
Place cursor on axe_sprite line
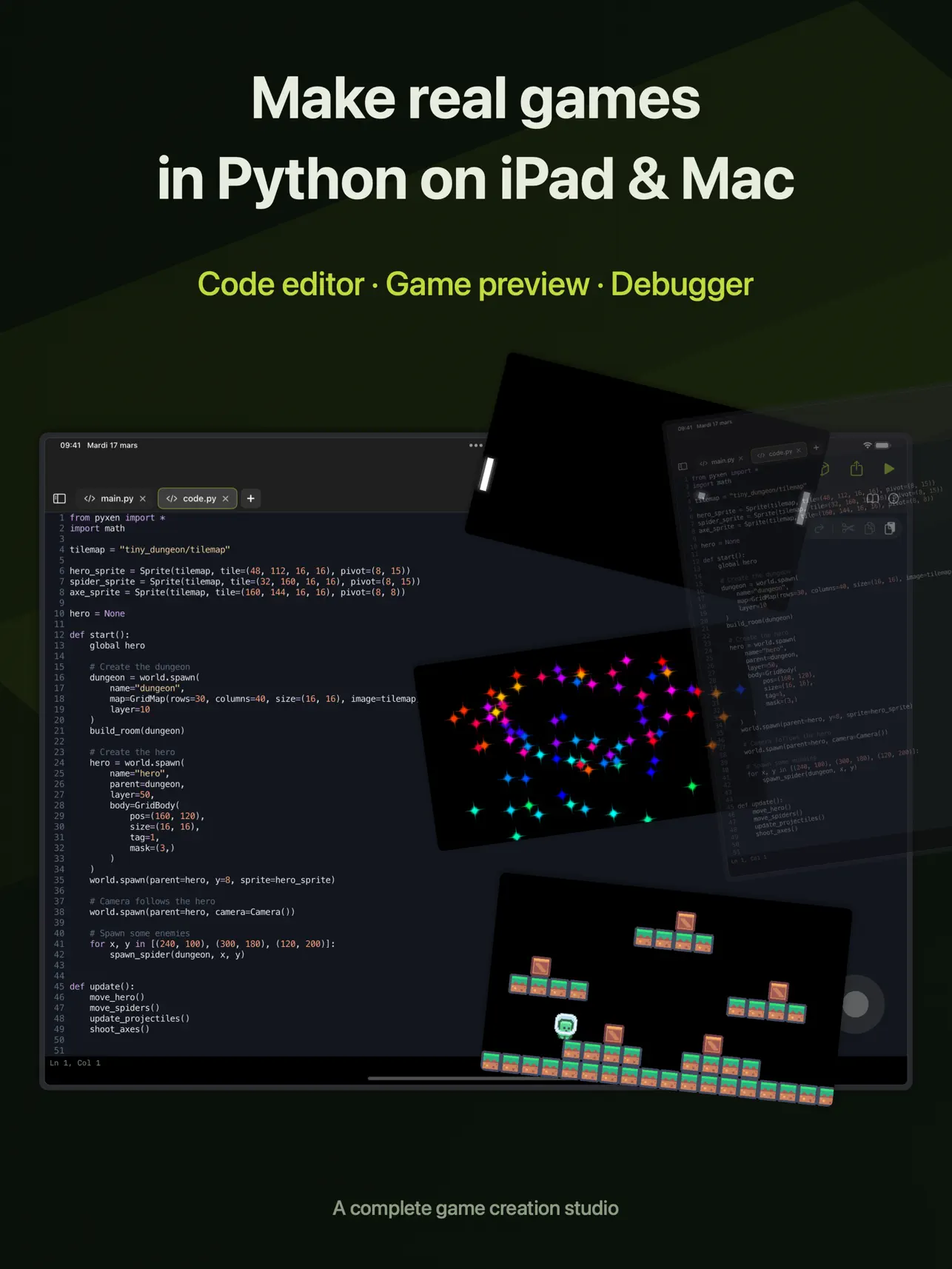(x=238, y=592)
